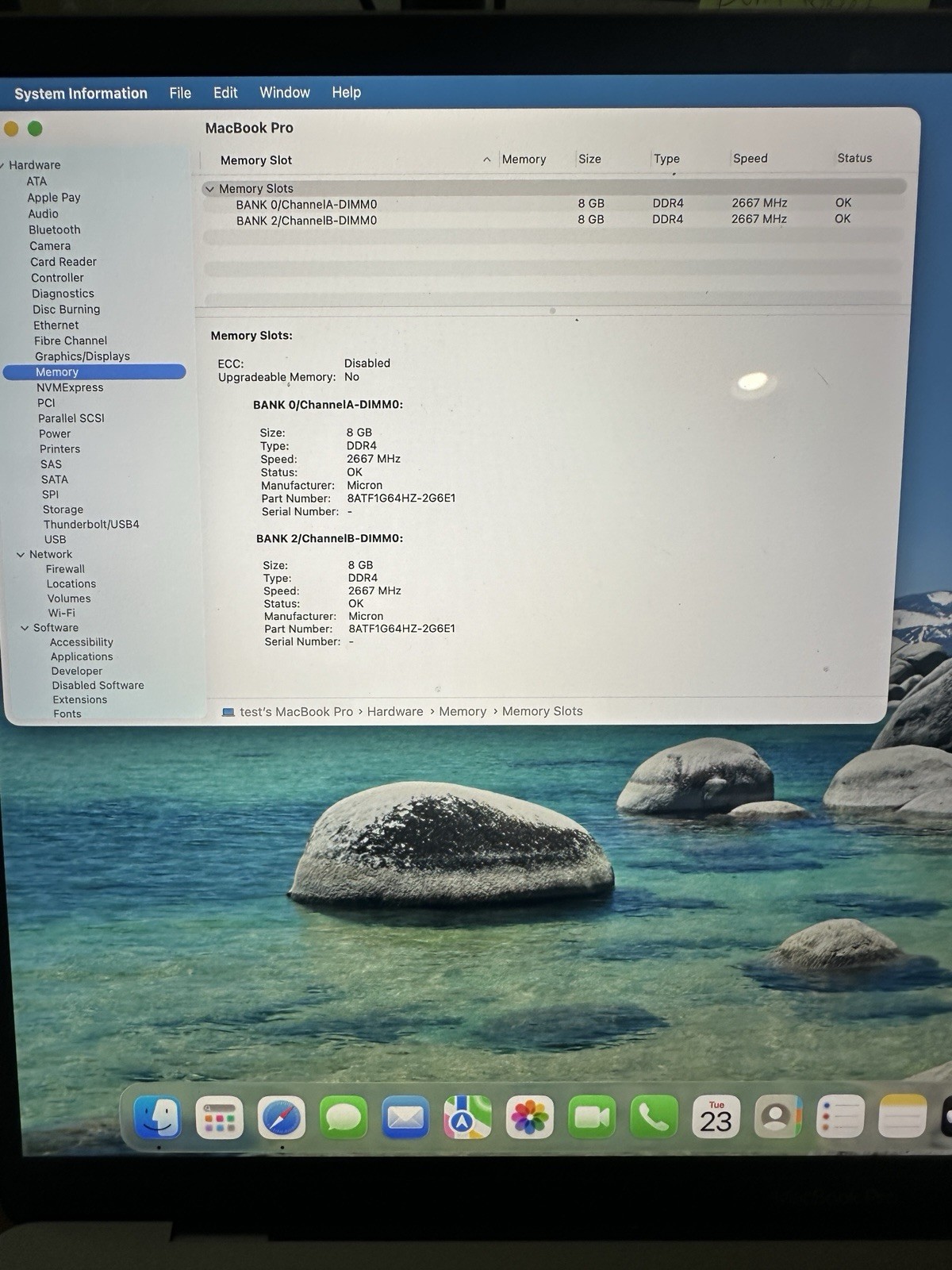This screenshot has width=952, height=1270.
Task: Open Calendar showing Tue 23
Action: coord(716,1118)
